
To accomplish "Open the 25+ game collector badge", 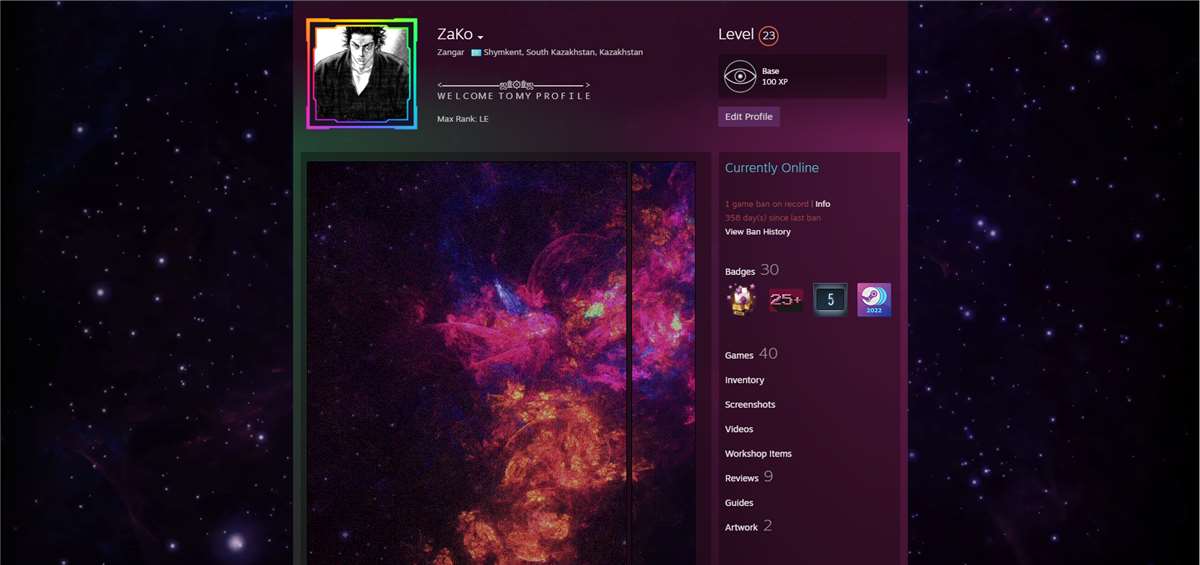I will coord(785,300).
